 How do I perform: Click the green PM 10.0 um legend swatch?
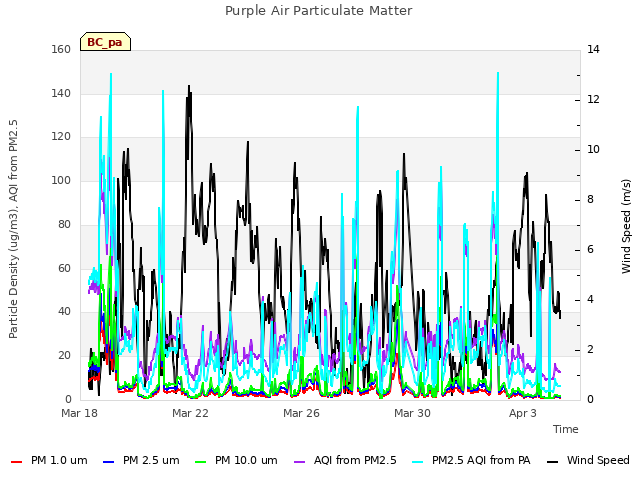coord(200,461)
